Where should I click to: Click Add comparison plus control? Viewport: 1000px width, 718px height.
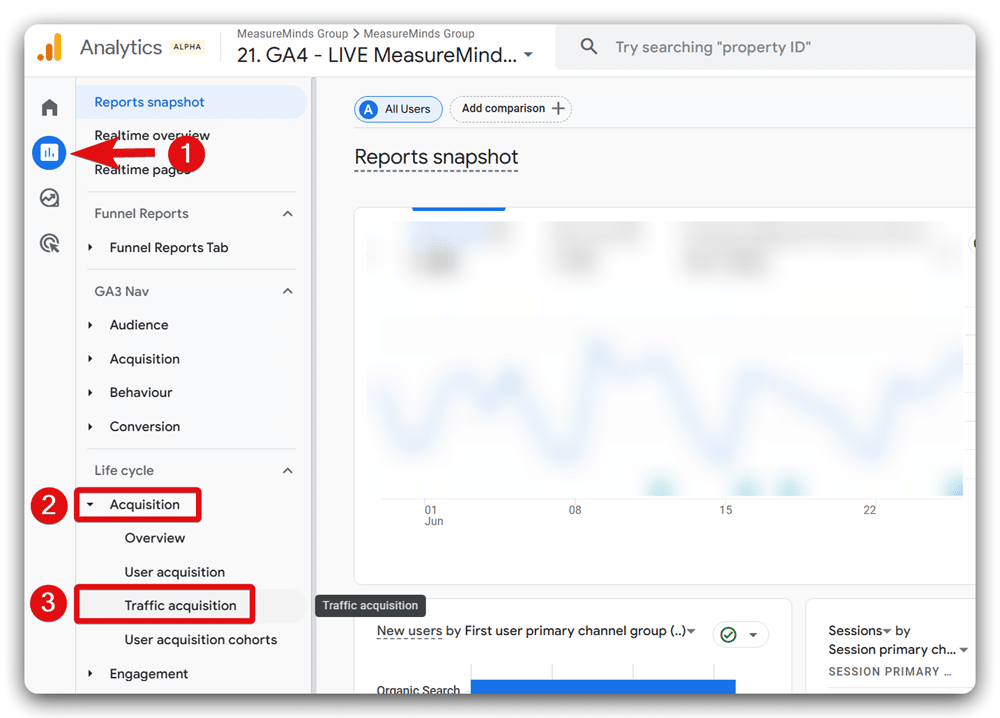point(511,109)
